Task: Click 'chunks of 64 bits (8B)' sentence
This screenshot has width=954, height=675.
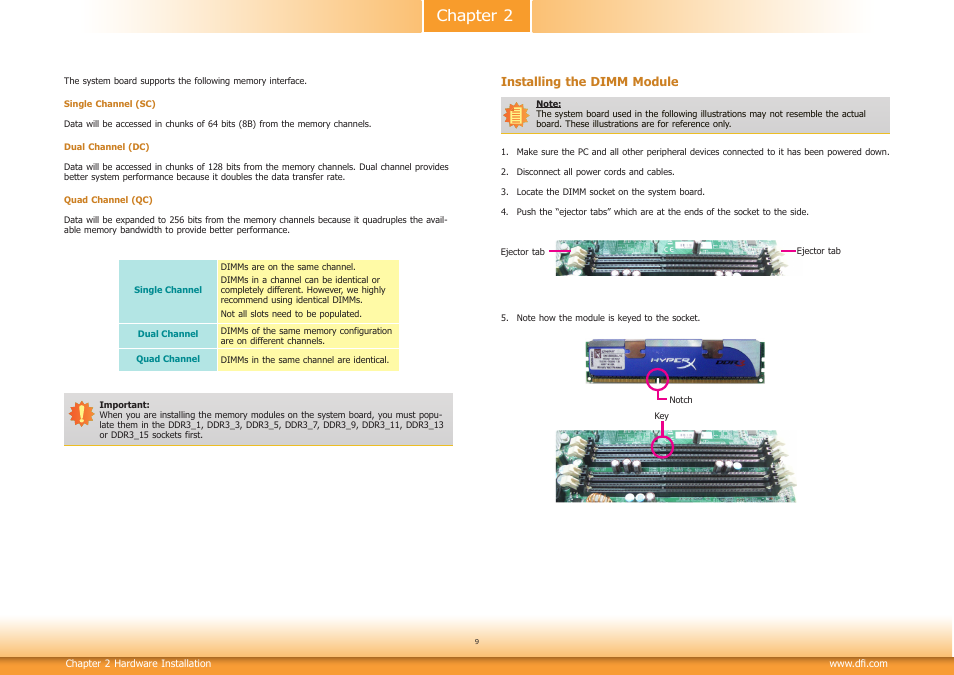Action: pyautogui.click(x=217, y=124)
